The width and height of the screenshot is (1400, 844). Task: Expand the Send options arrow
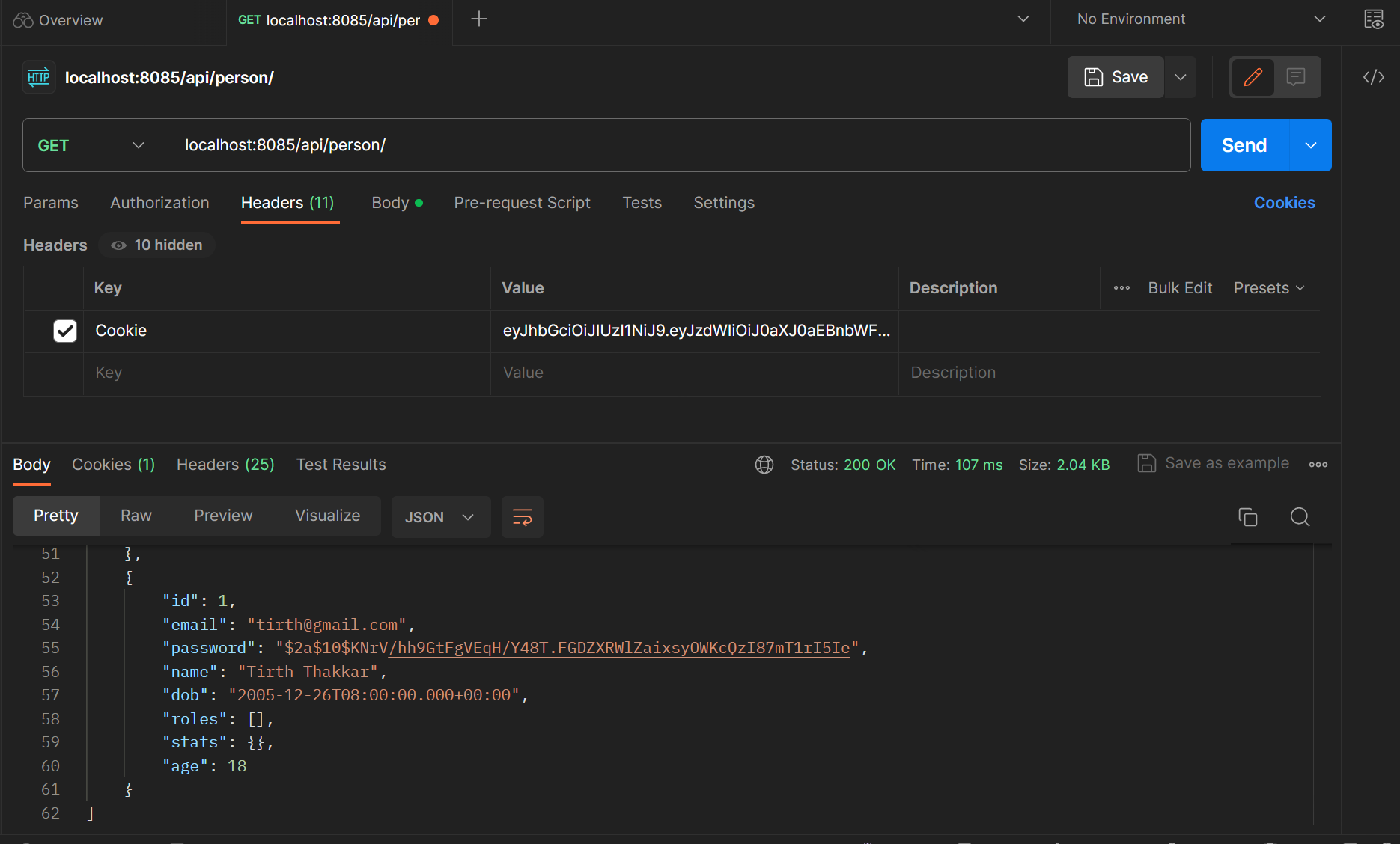pyautogui.click(x=1311, y=145)
